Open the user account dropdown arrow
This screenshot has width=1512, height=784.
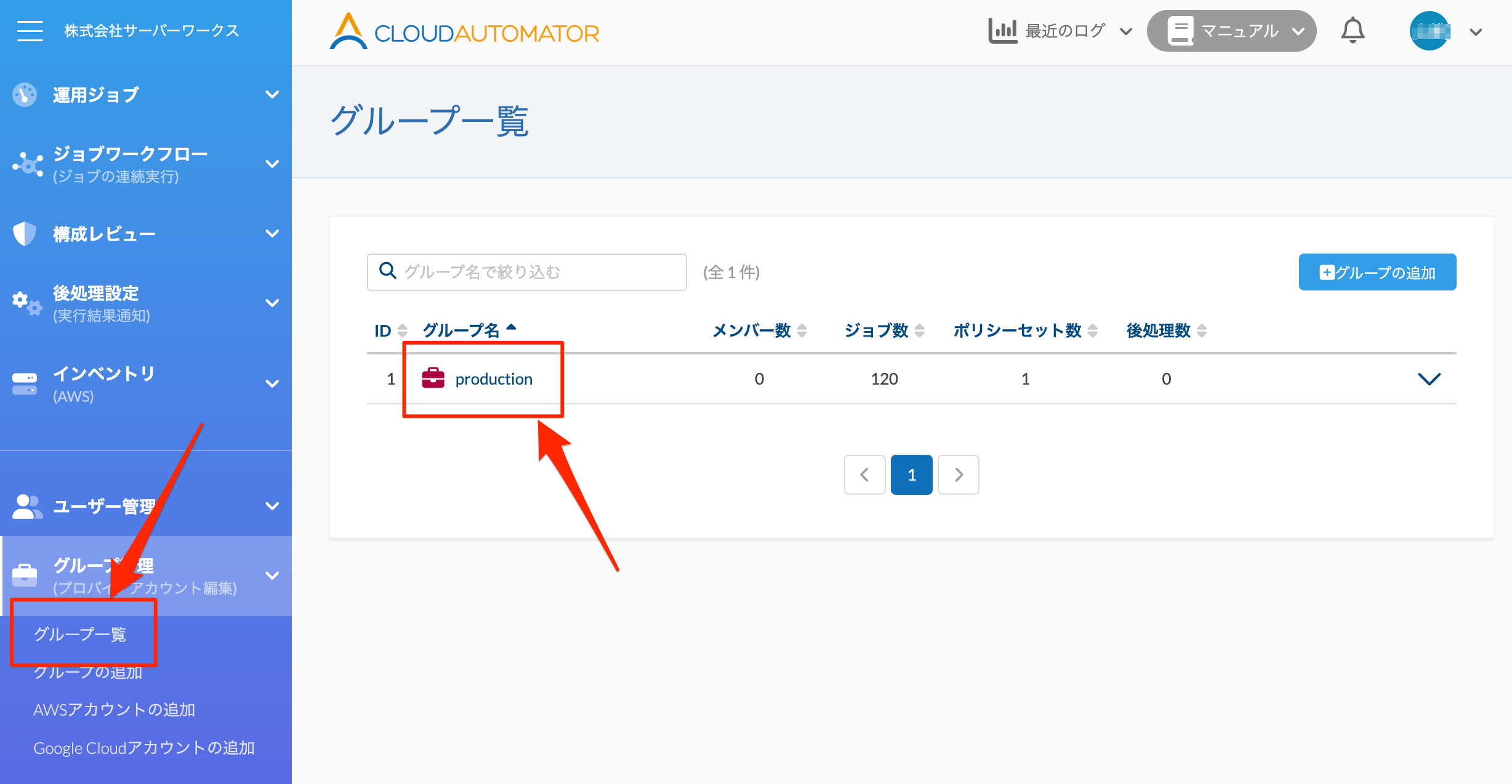tap(1476, 32)
